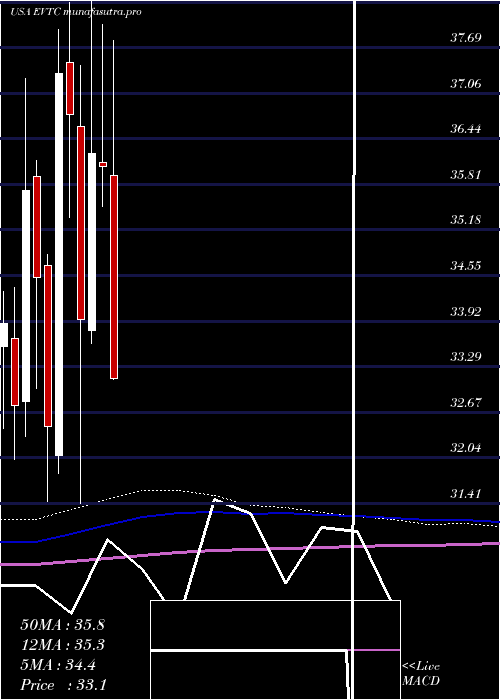Click the 32.67 price axis label
Viewport: 500px width, 700px height.
click(x=466, y=403)
